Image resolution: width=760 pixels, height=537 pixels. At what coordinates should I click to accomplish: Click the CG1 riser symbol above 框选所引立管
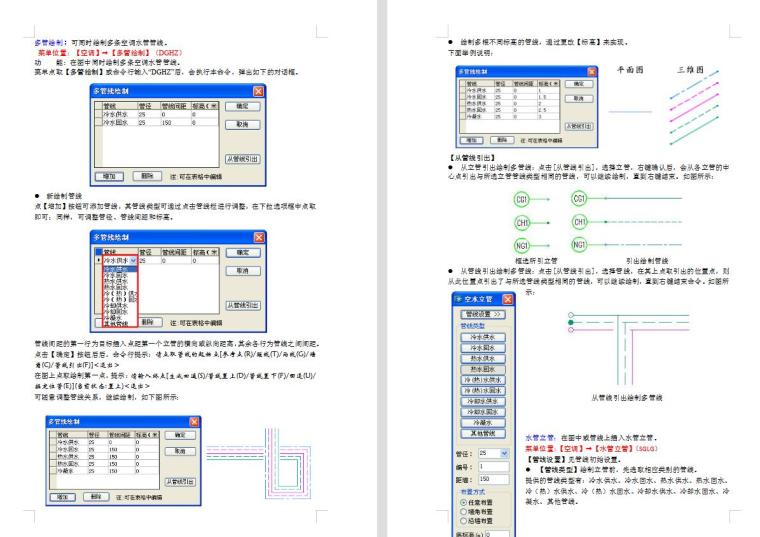click(521, 199)
